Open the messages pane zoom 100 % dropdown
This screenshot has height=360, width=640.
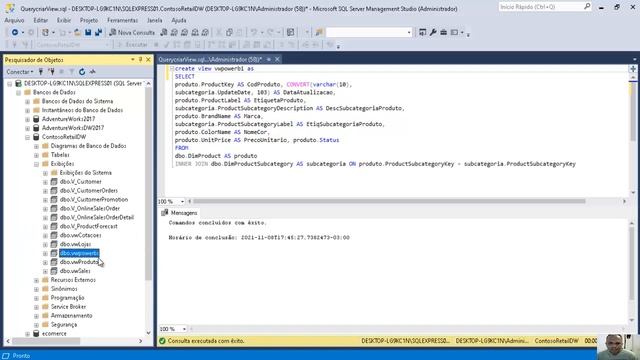(184, 329)
